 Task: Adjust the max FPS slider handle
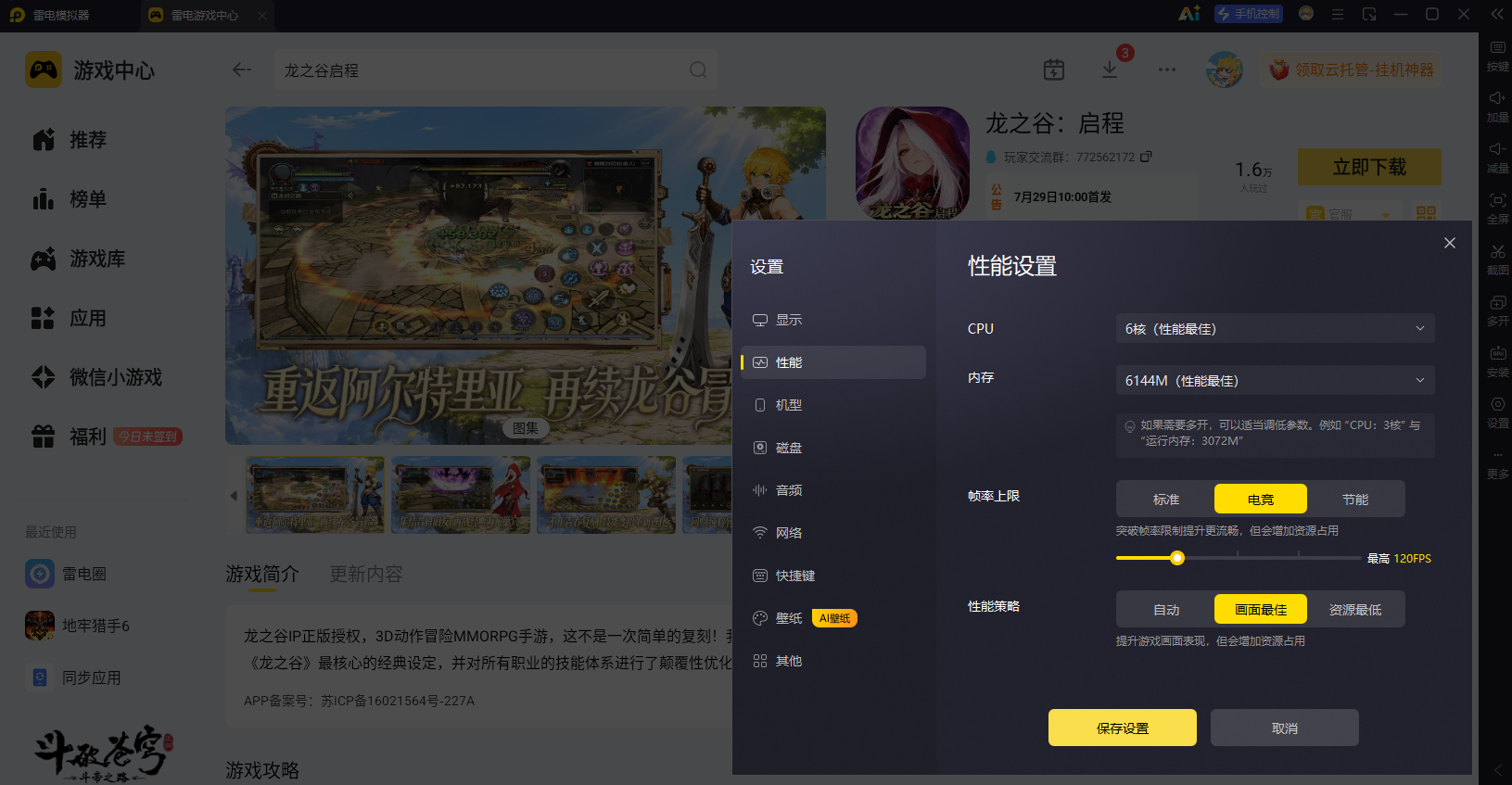(x=1177, y=558)
